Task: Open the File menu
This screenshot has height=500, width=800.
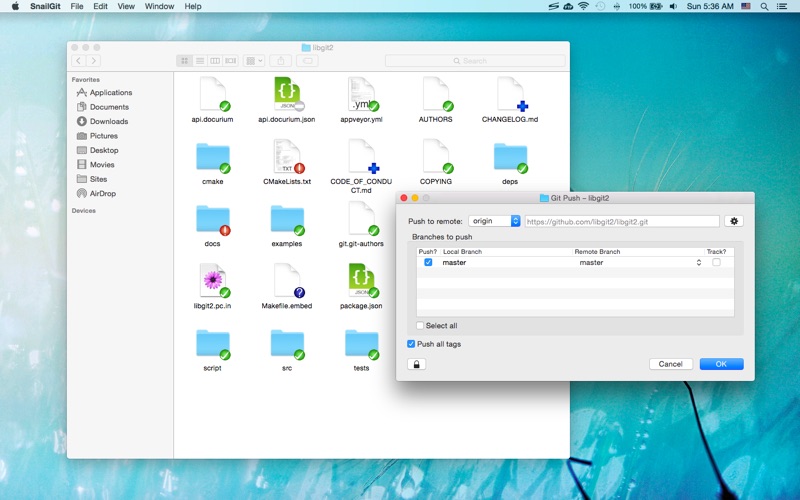Action: (x=77, y=6)
